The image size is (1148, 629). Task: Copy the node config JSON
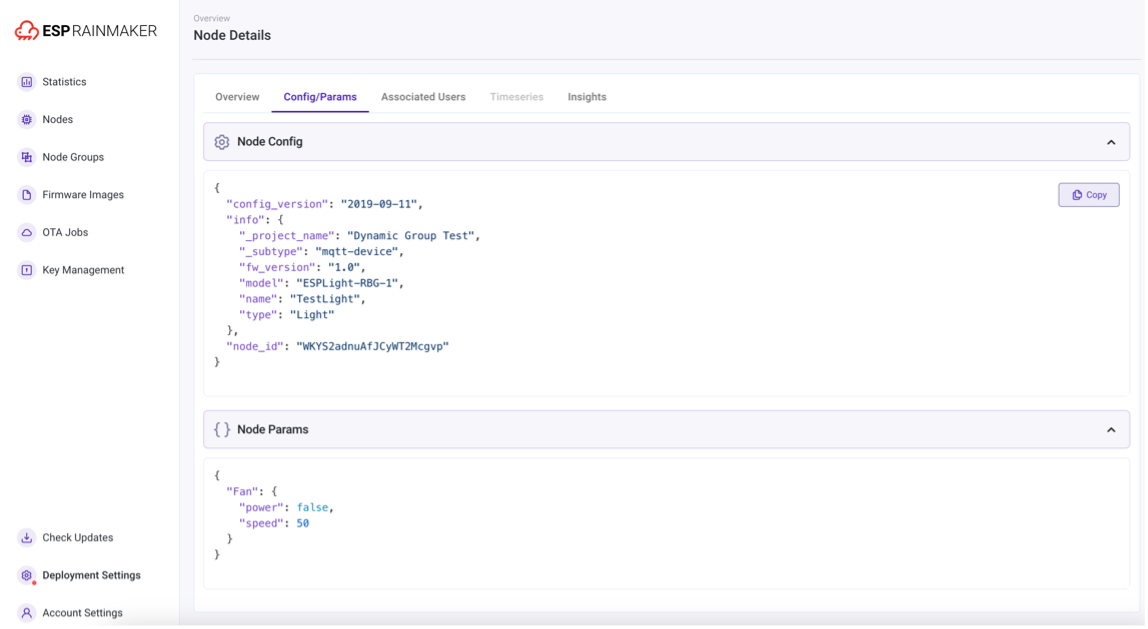pyautogui.click(x=1089, y=195)
